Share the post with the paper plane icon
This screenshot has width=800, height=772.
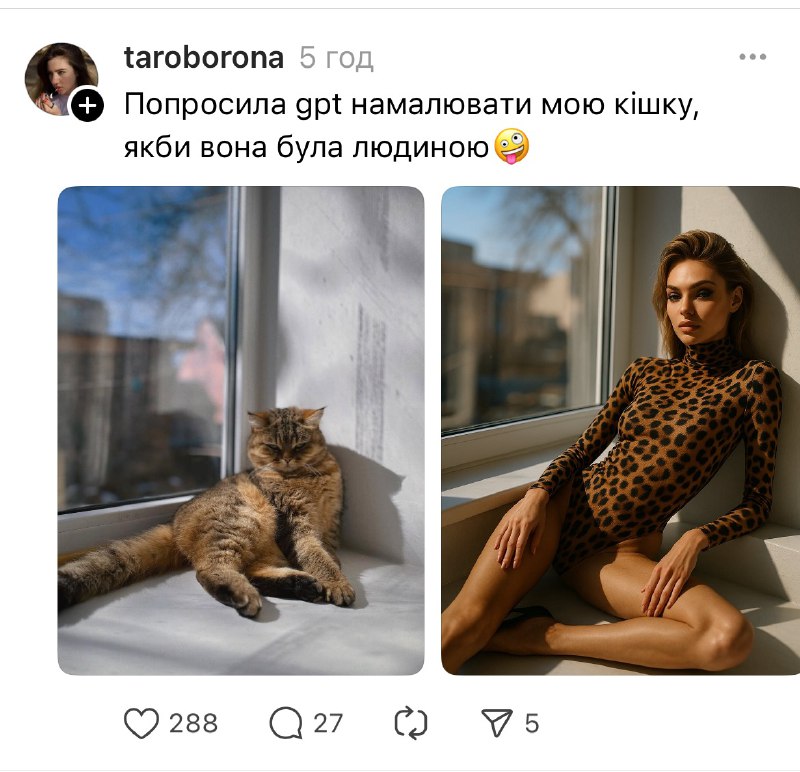point(497,723)
